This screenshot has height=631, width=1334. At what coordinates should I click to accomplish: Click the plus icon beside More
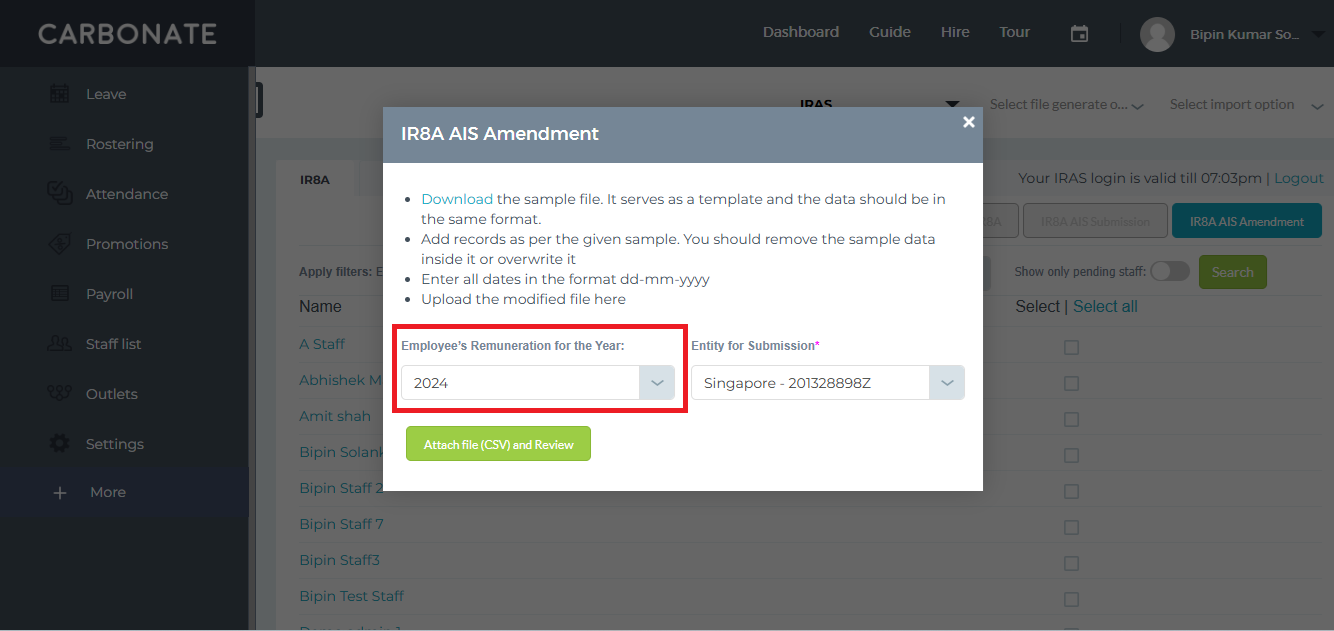point(59,492)
